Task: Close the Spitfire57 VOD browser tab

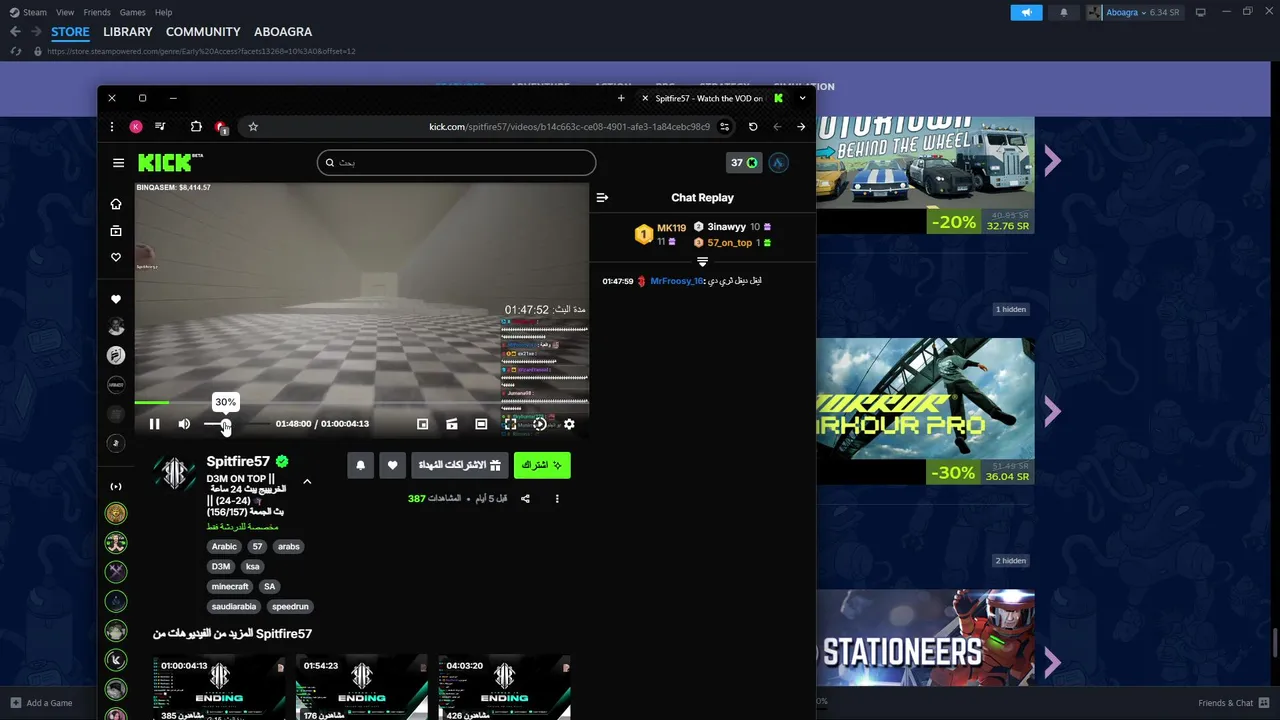Action: coord(645,98)
